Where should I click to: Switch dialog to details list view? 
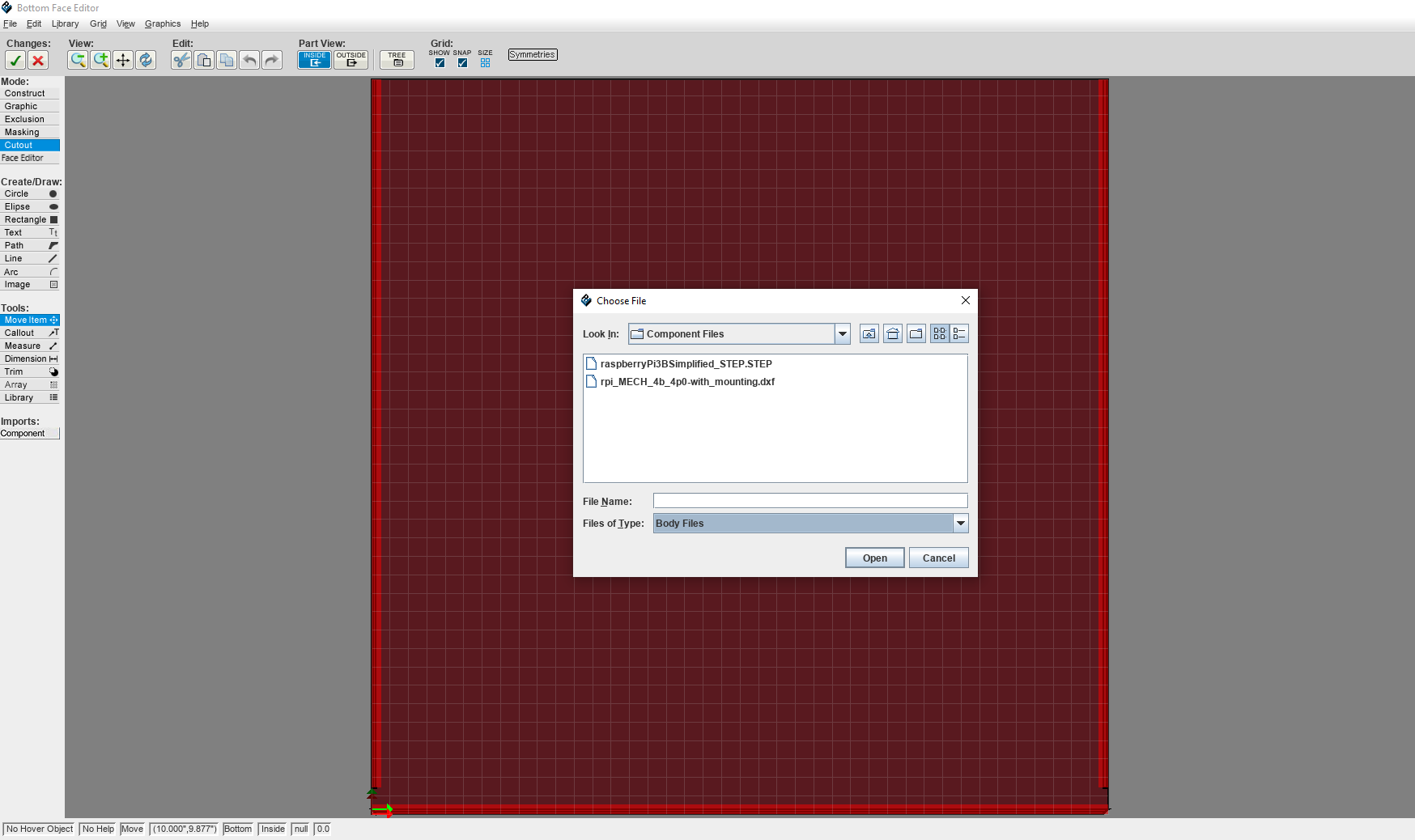coord(960,333)
